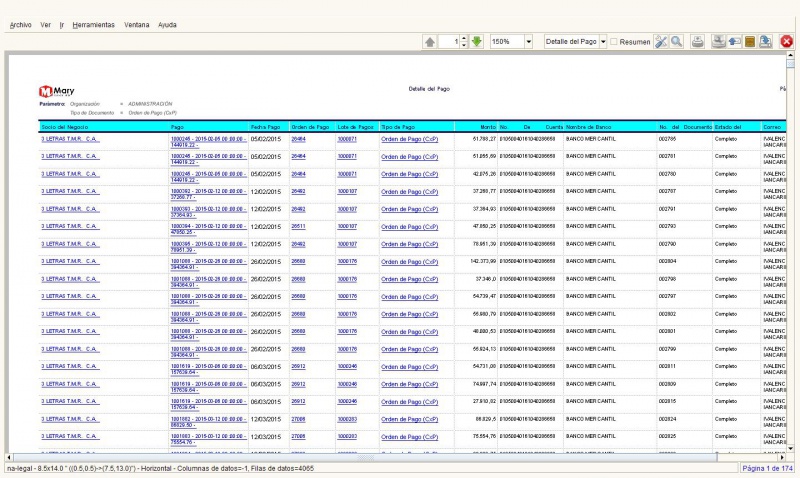Open the Herramientas menu
800x478 pixels.
[x=93, y=25]
